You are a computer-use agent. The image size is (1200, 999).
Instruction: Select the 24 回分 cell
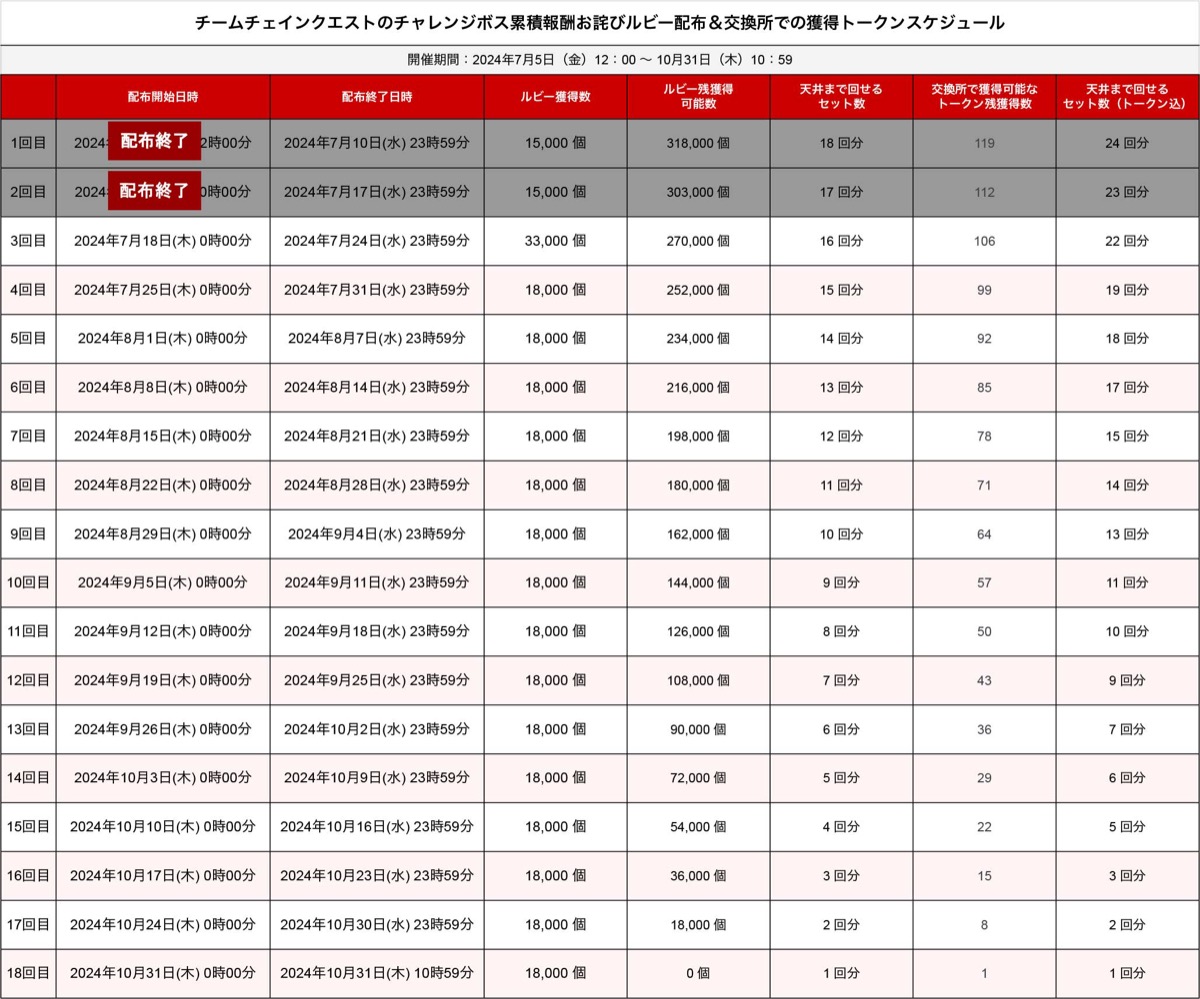coord(1127,143)
